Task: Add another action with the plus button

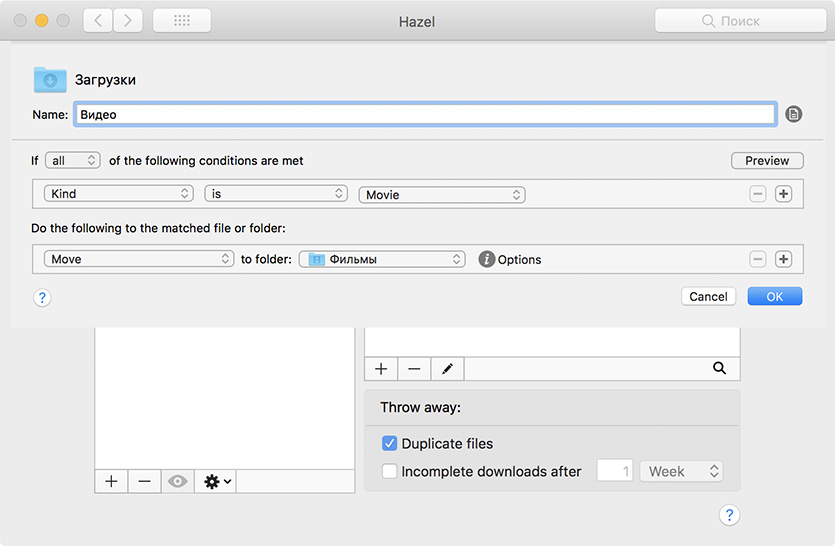Action: [x=783, y=259]
